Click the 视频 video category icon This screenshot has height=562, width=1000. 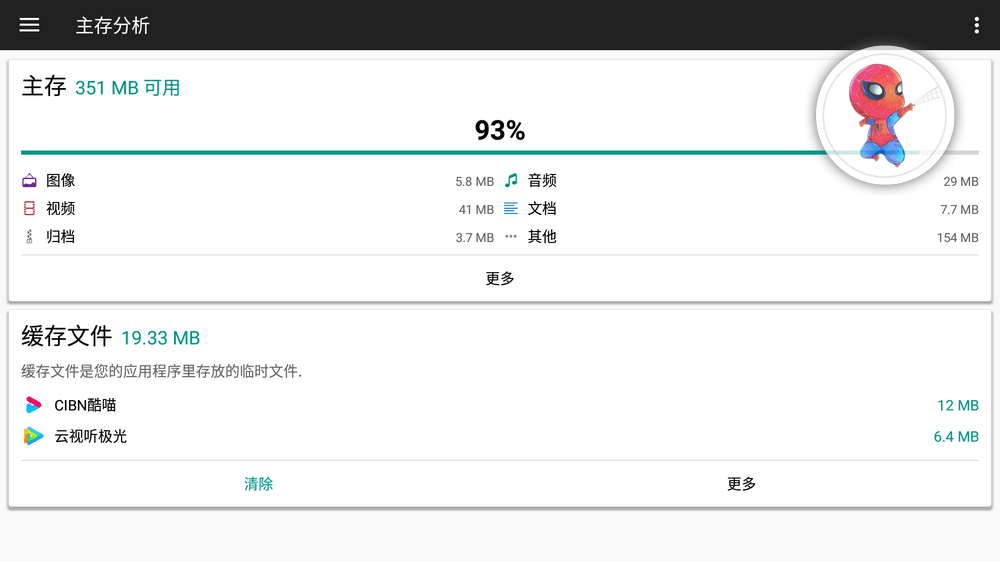[30, 209]
